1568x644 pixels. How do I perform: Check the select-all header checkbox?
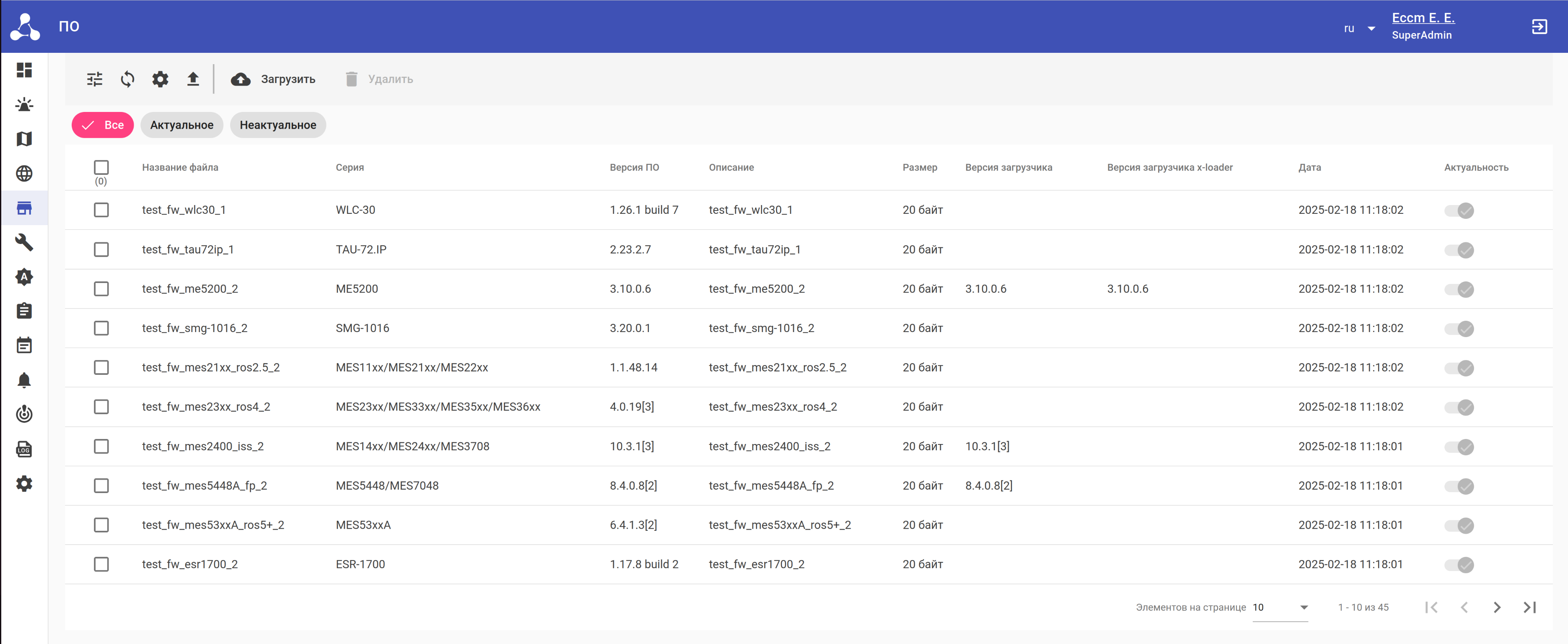[101, 167]
